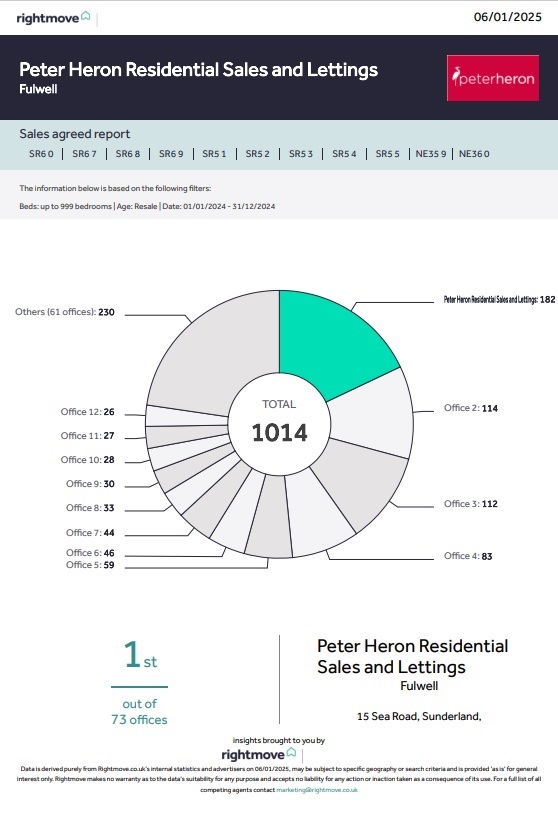Click the TOTAL 1014 chart center

coord(279,424)
